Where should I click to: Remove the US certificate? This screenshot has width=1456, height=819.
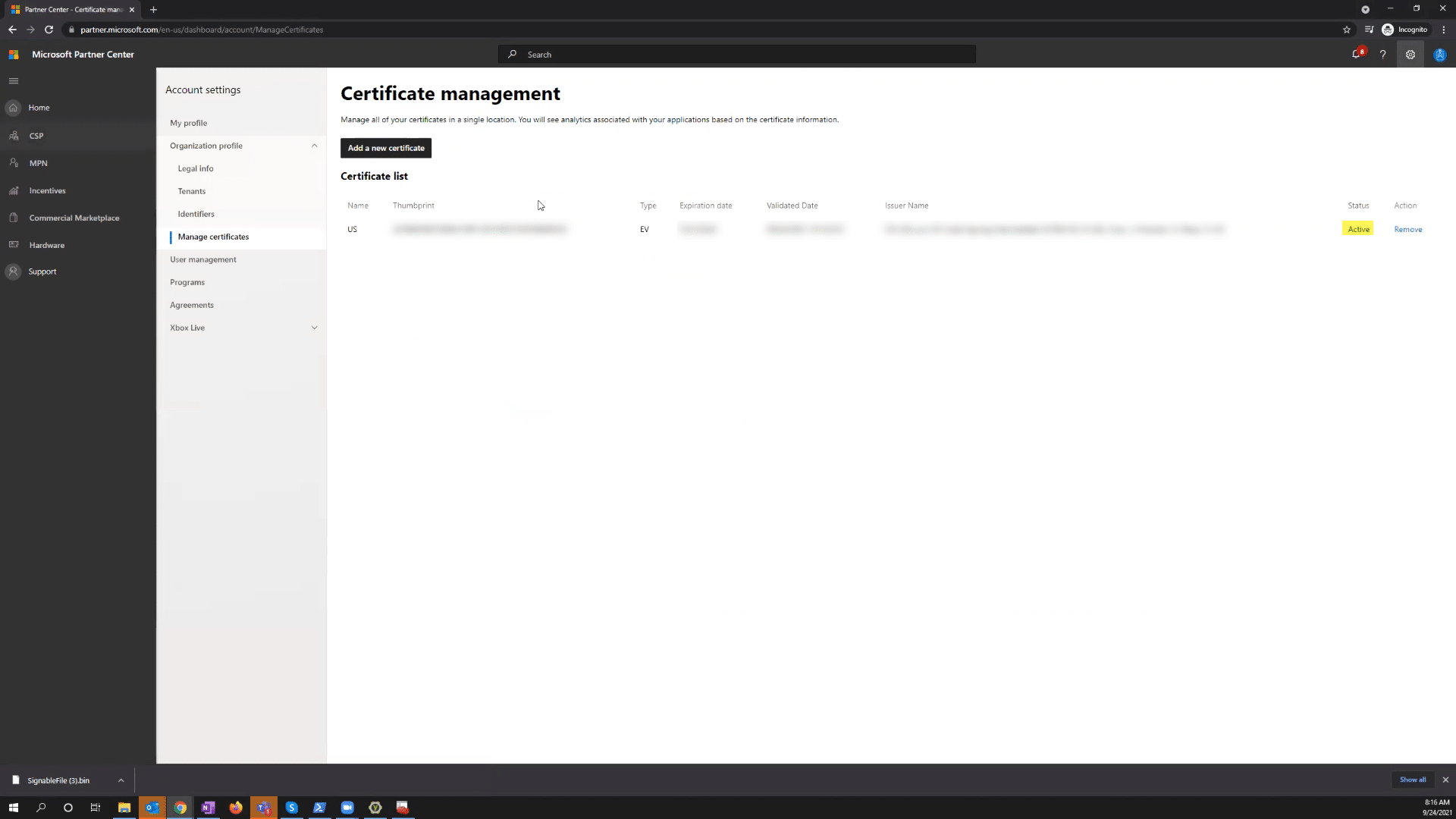point(1407,229)
